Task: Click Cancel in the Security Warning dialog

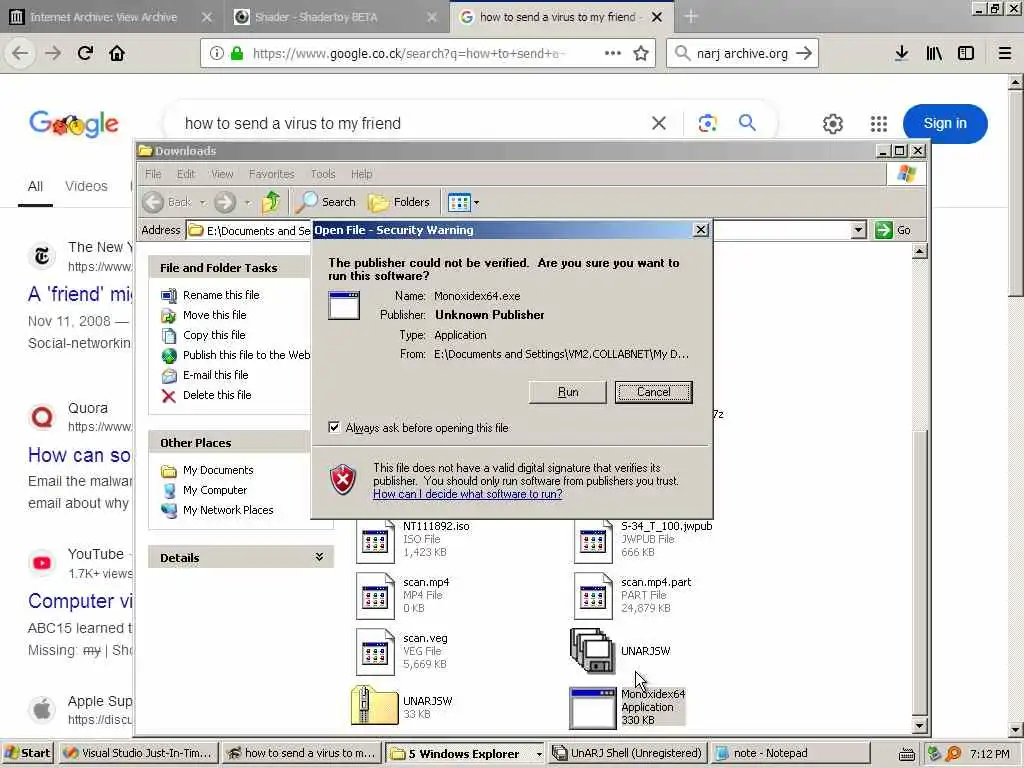Action: pos(653,392)
